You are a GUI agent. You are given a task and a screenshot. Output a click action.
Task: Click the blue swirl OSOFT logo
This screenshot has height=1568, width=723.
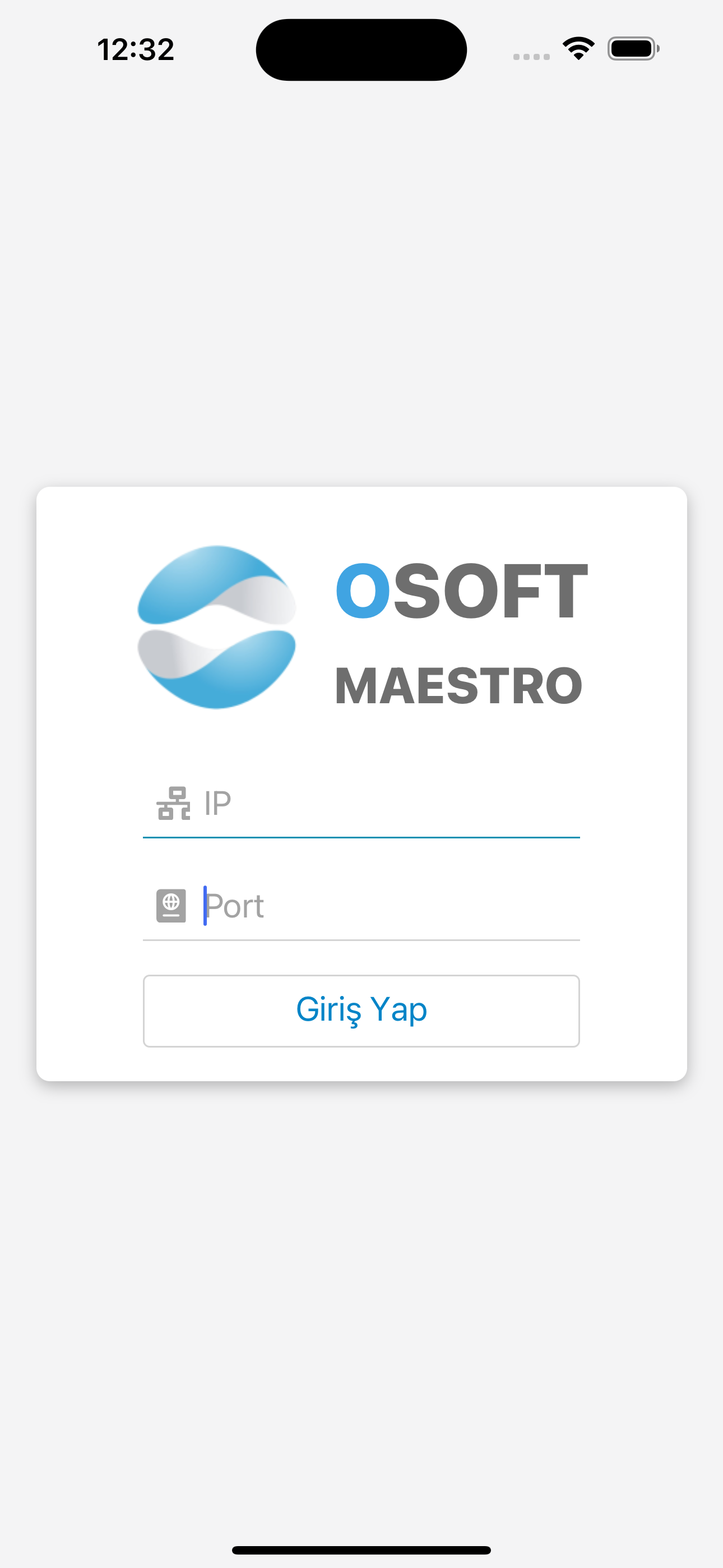tap(217, 627)
